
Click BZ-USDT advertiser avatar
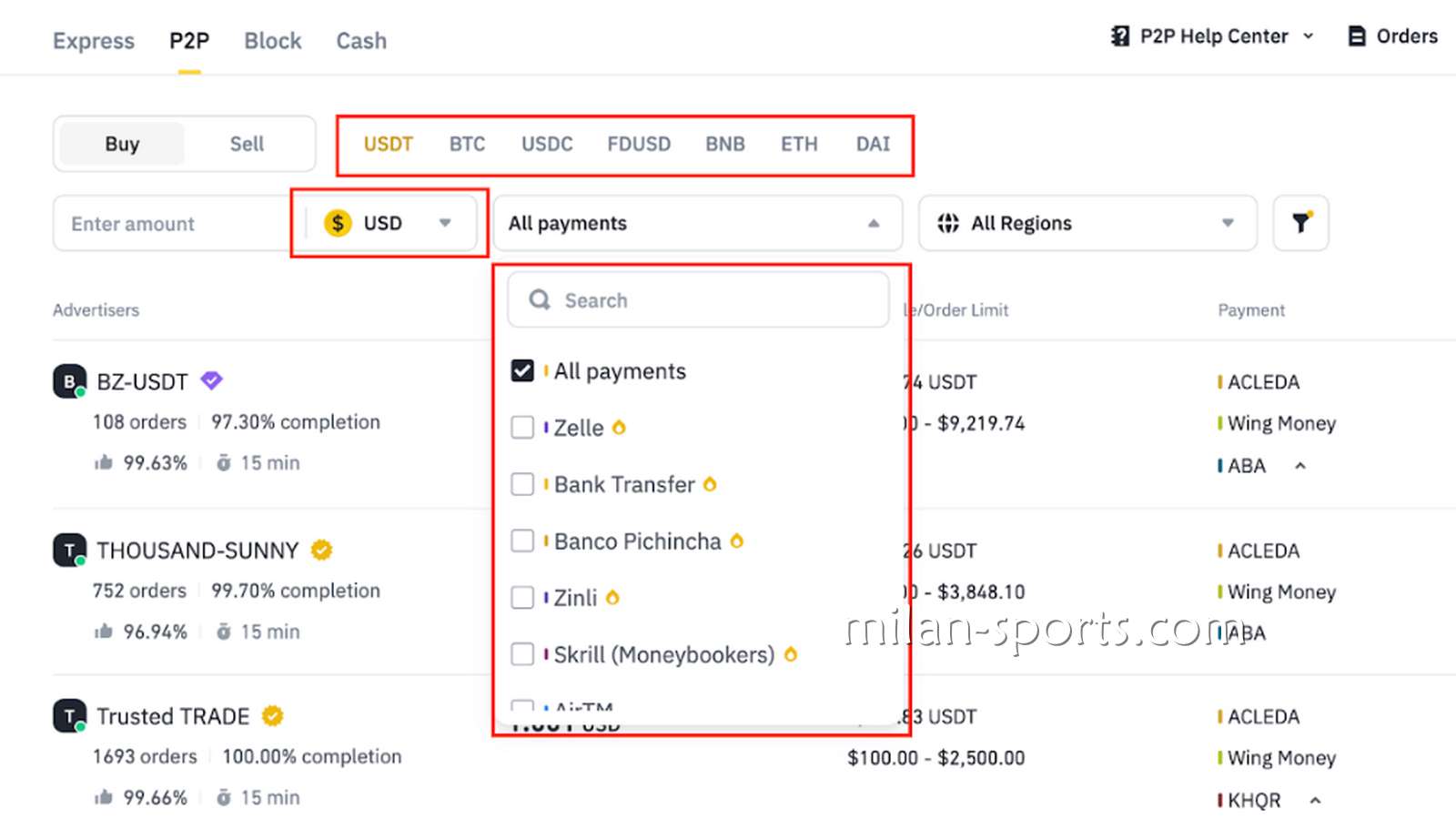coord(69,381)
